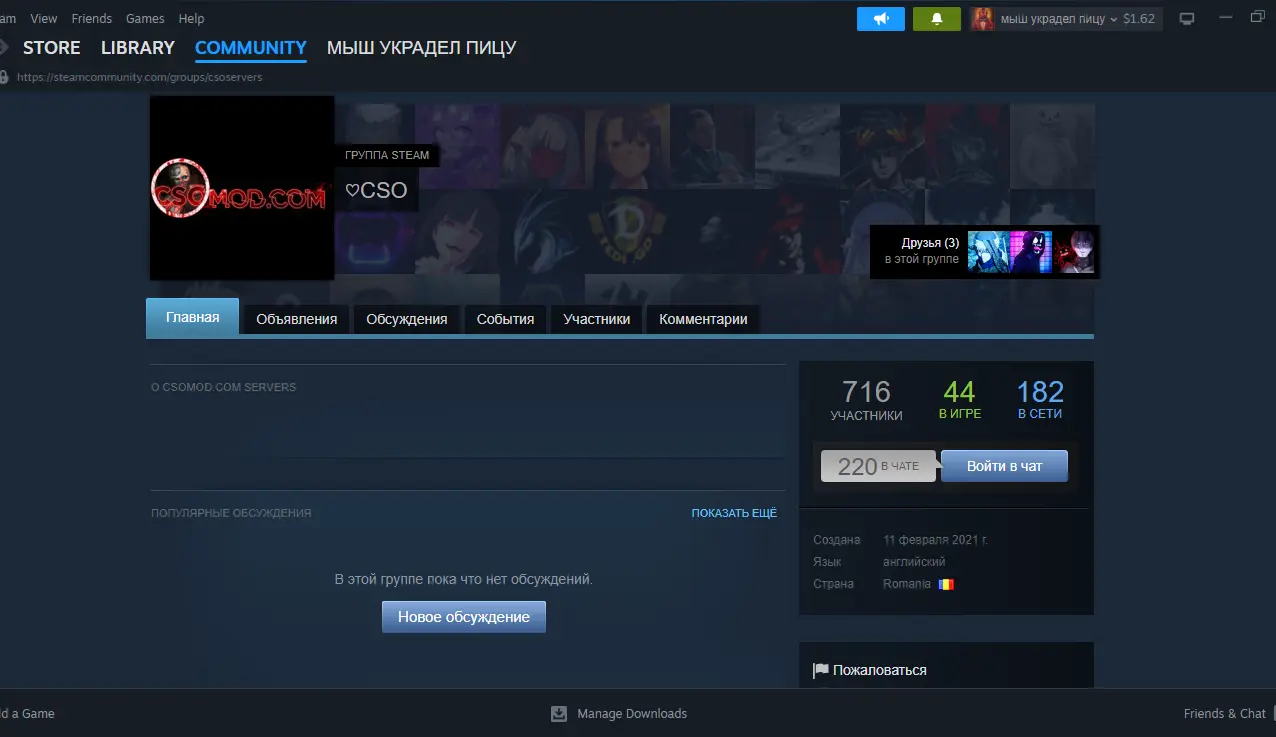Click the language value английский
This screenshot has height=737, width=1276.
[914, 562]
